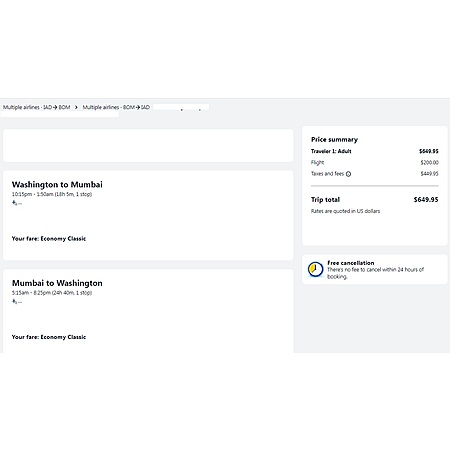Select the Mumbai to Washington heading

tap(57, 283)
